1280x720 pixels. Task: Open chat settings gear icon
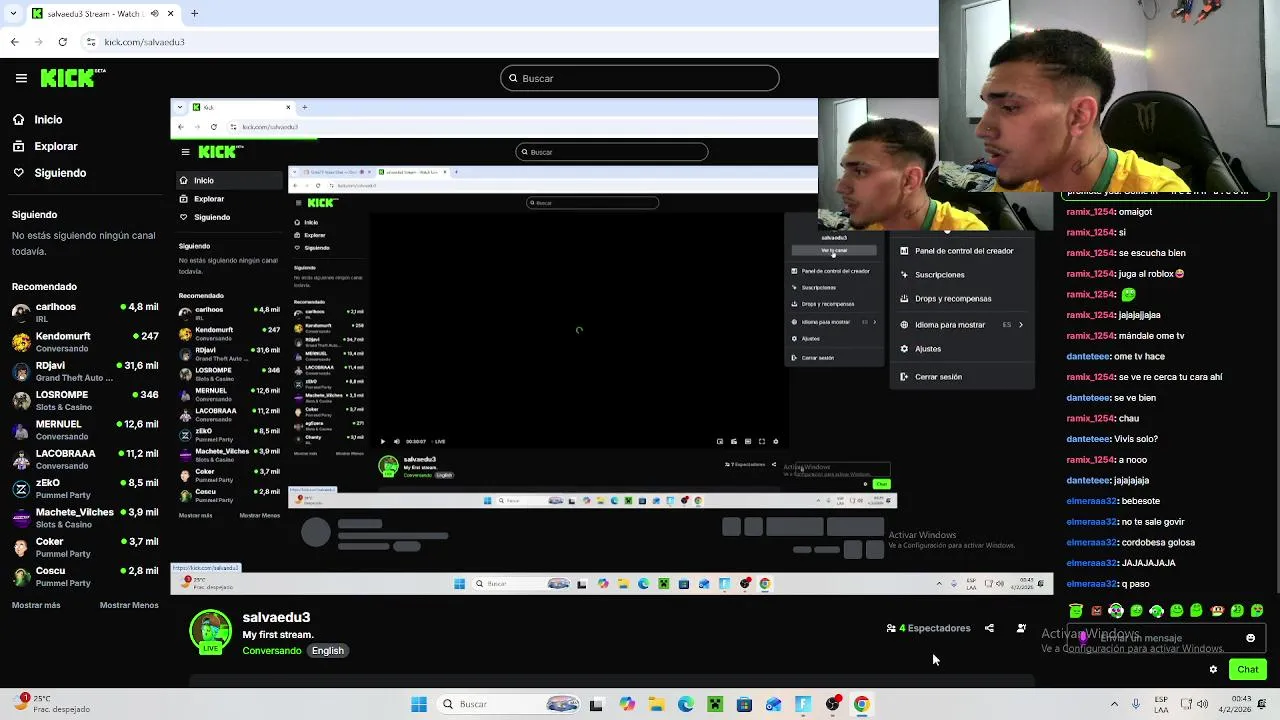pyautogui.click(x=1213, y=670)
